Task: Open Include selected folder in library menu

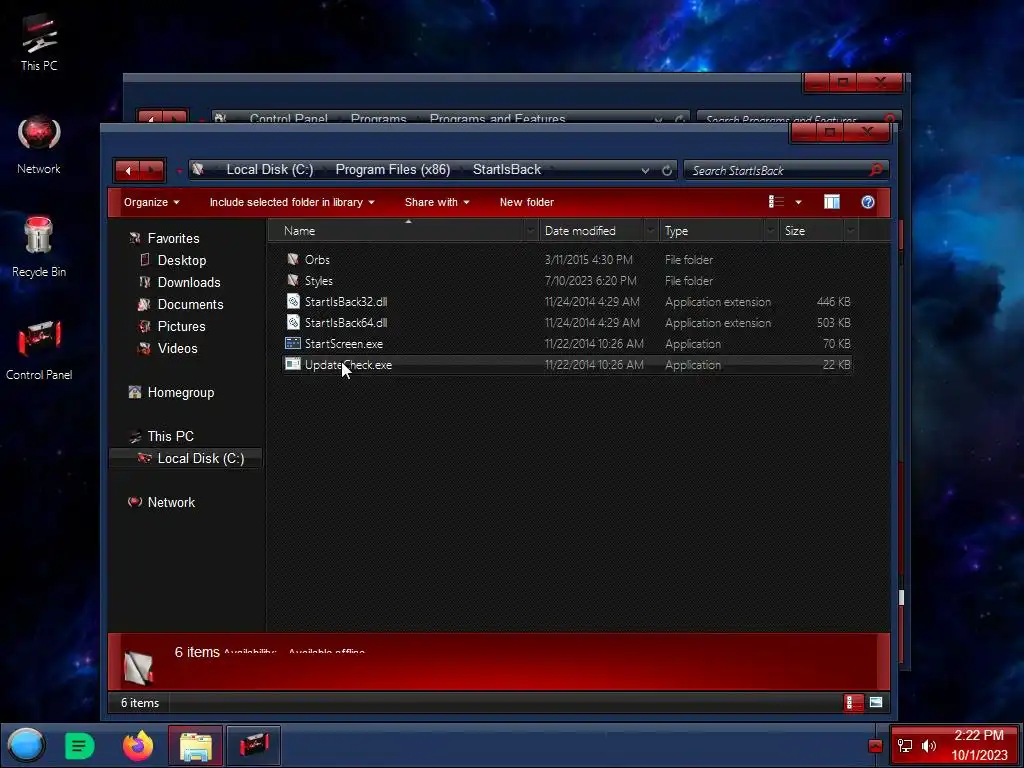Action: coord(292,202)
